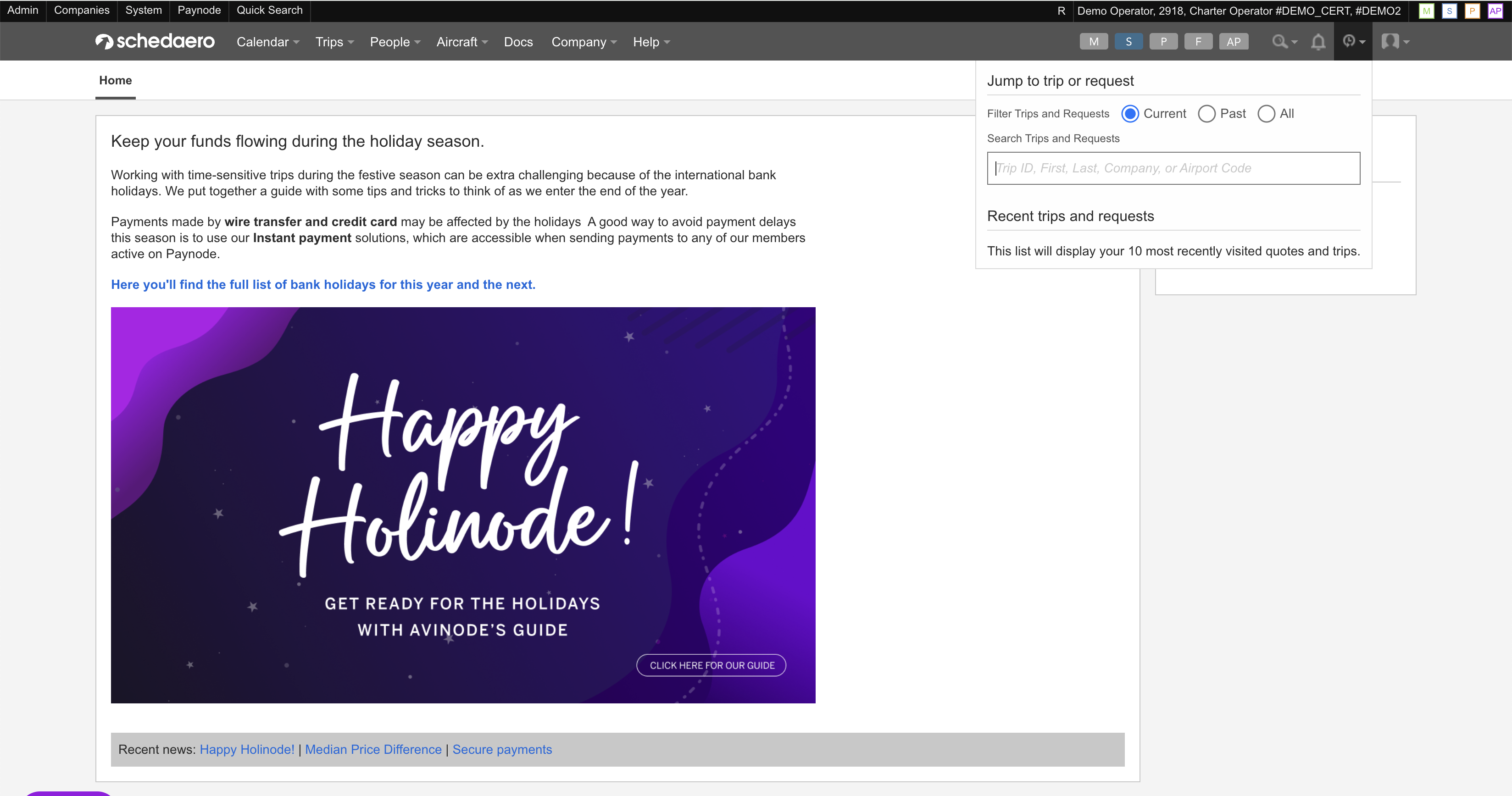This screenshot has width=1512, height=796.
Task: Click the green M icon in top bar
Action: click(1426, 11)
